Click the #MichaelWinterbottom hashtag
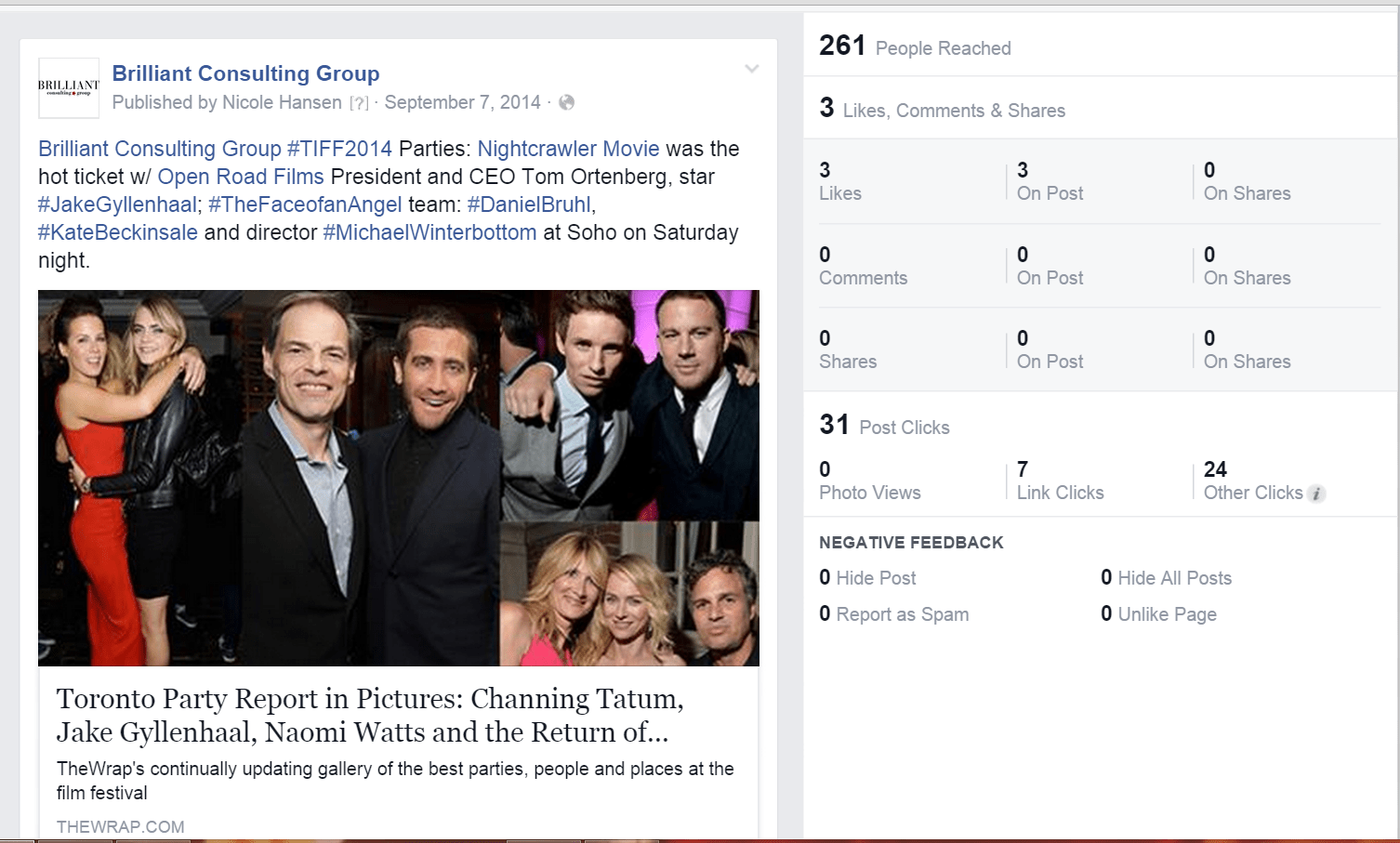This screenshot has height=843, width=1400. point(429,232)
